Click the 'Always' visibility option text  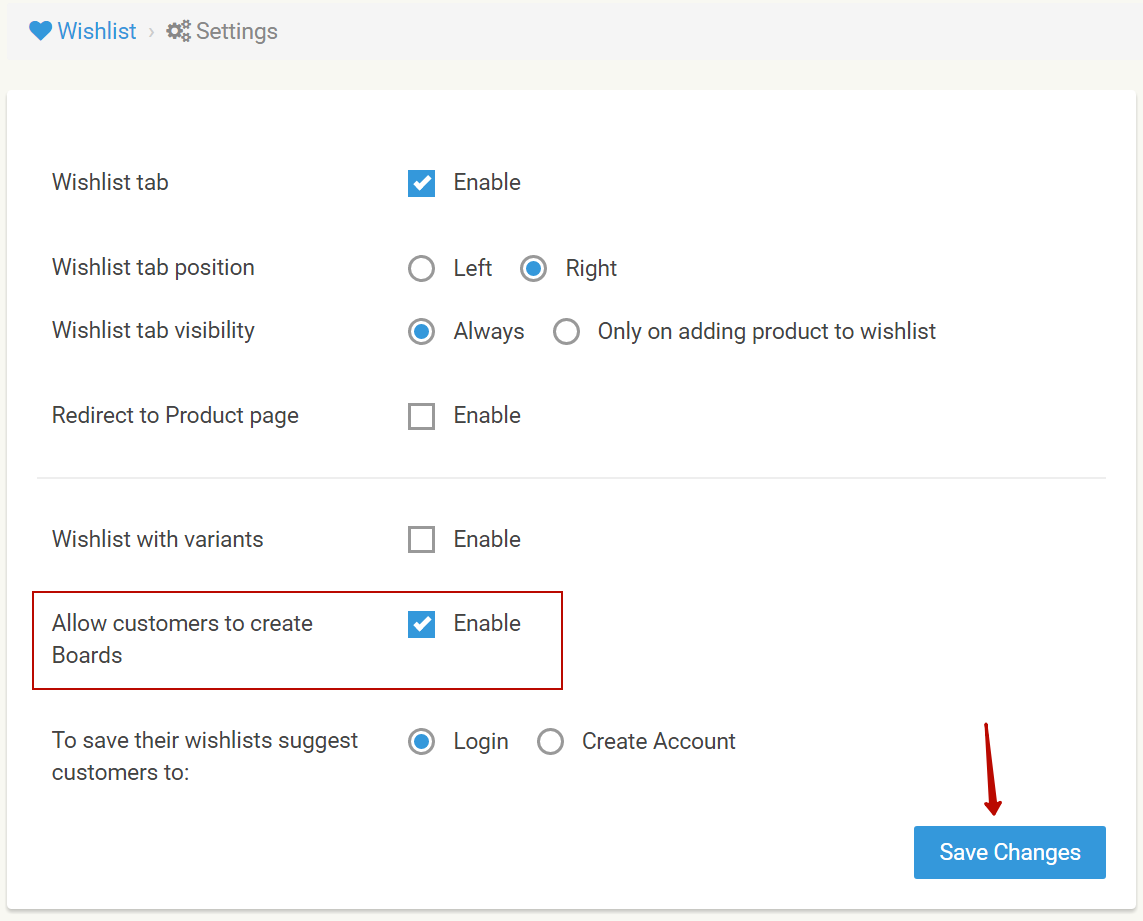coord(488,332)
